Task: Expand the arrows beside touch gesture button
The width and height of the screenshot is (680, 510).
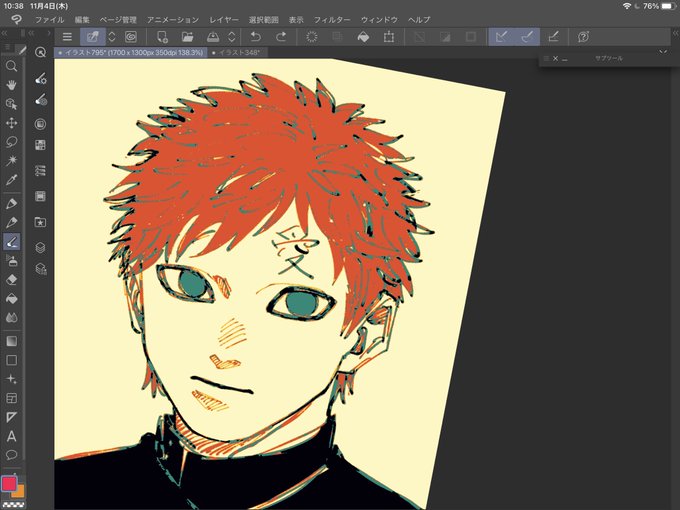Action: pyautogui.click(x=112, y=37)
